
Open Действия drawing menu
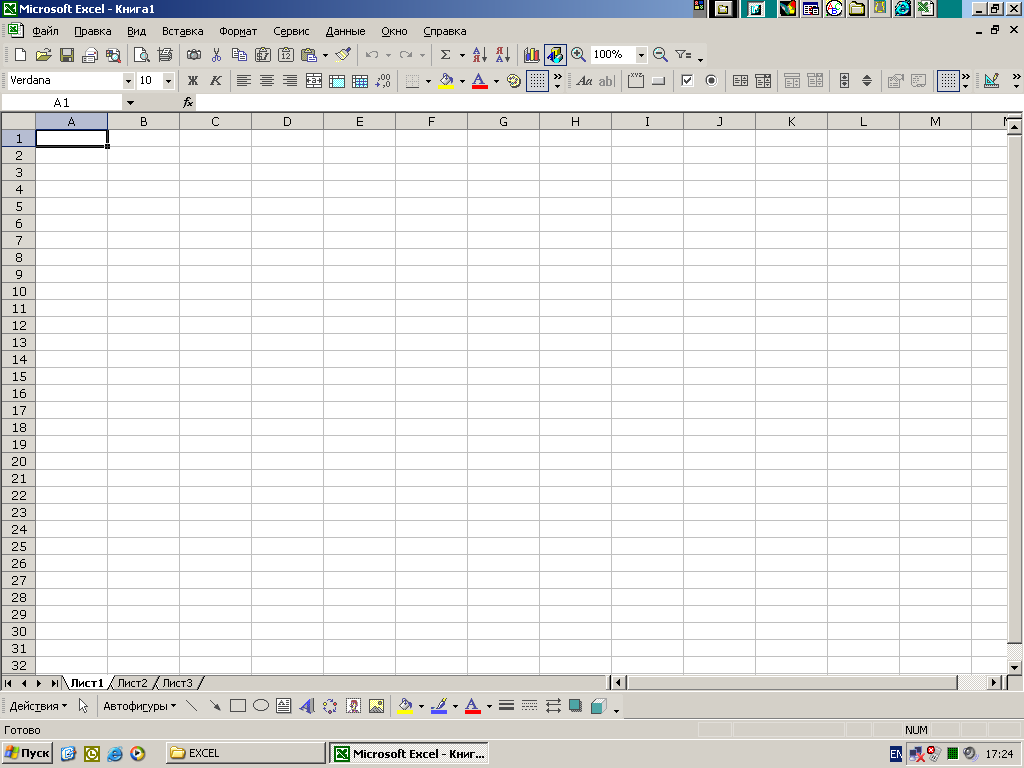38,706
